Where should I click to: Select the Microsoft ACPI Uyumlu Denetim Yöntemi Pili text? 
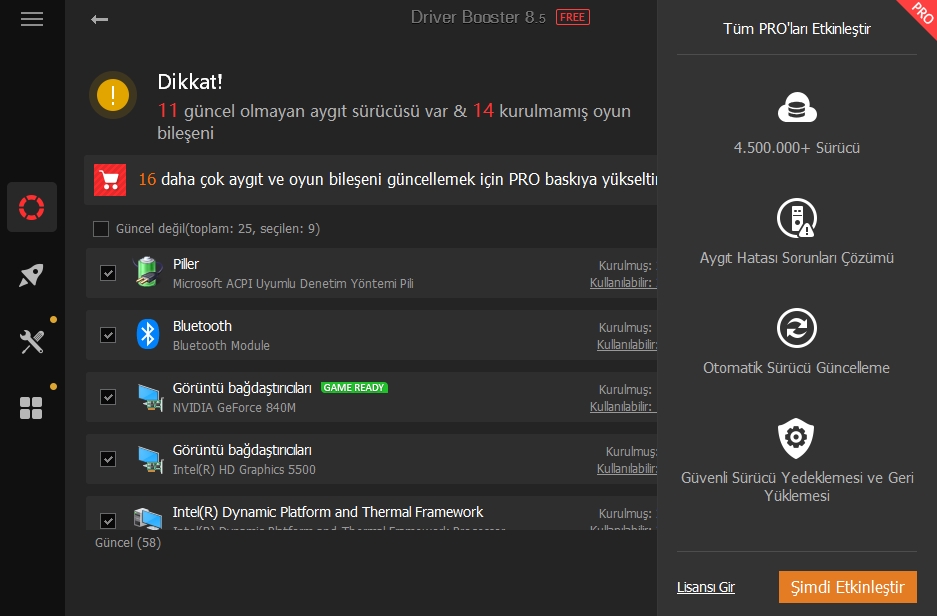click(293, 284)
